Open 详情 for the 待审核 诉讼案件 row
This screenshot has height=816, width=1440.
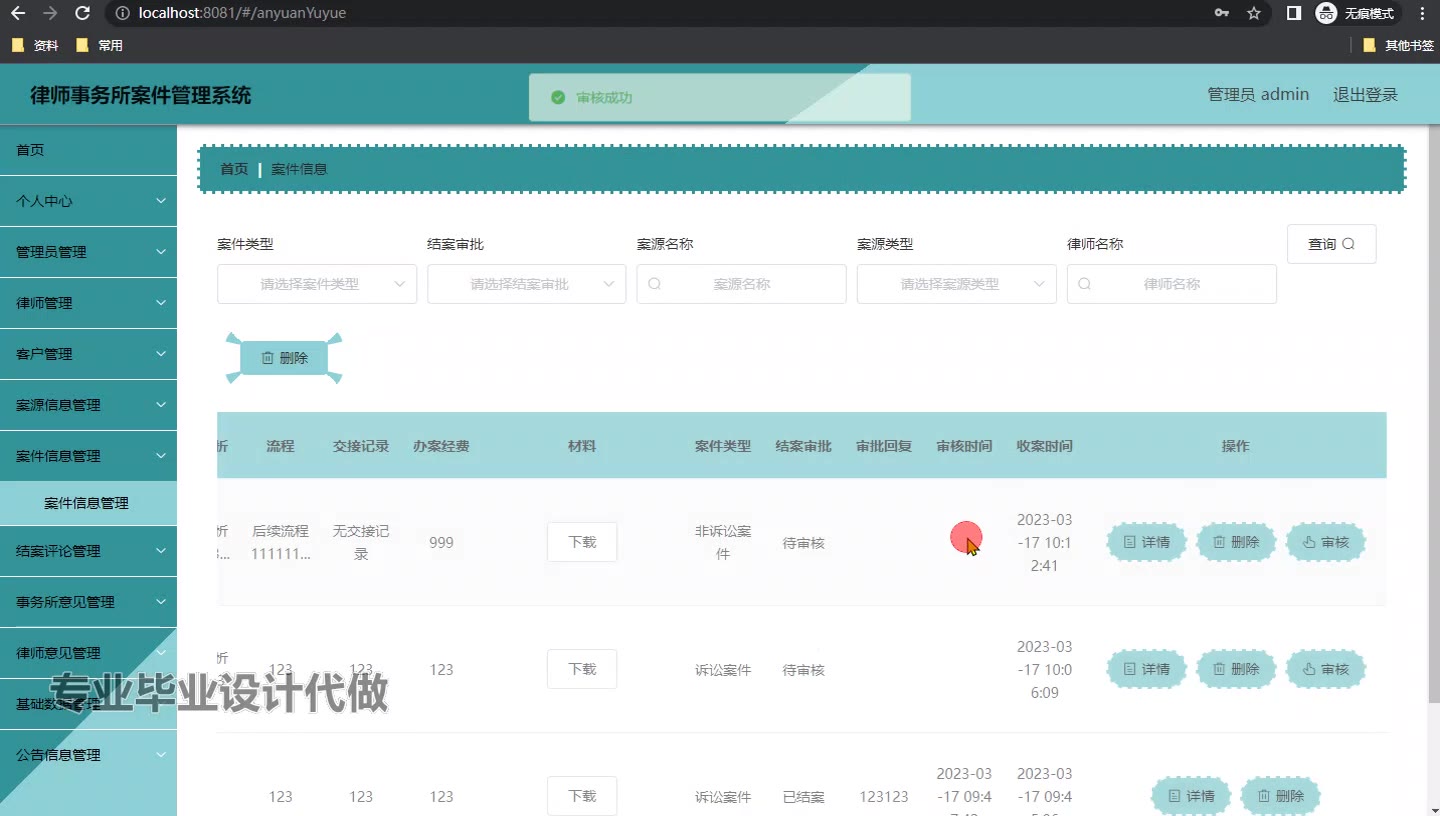click(1146, 669)
